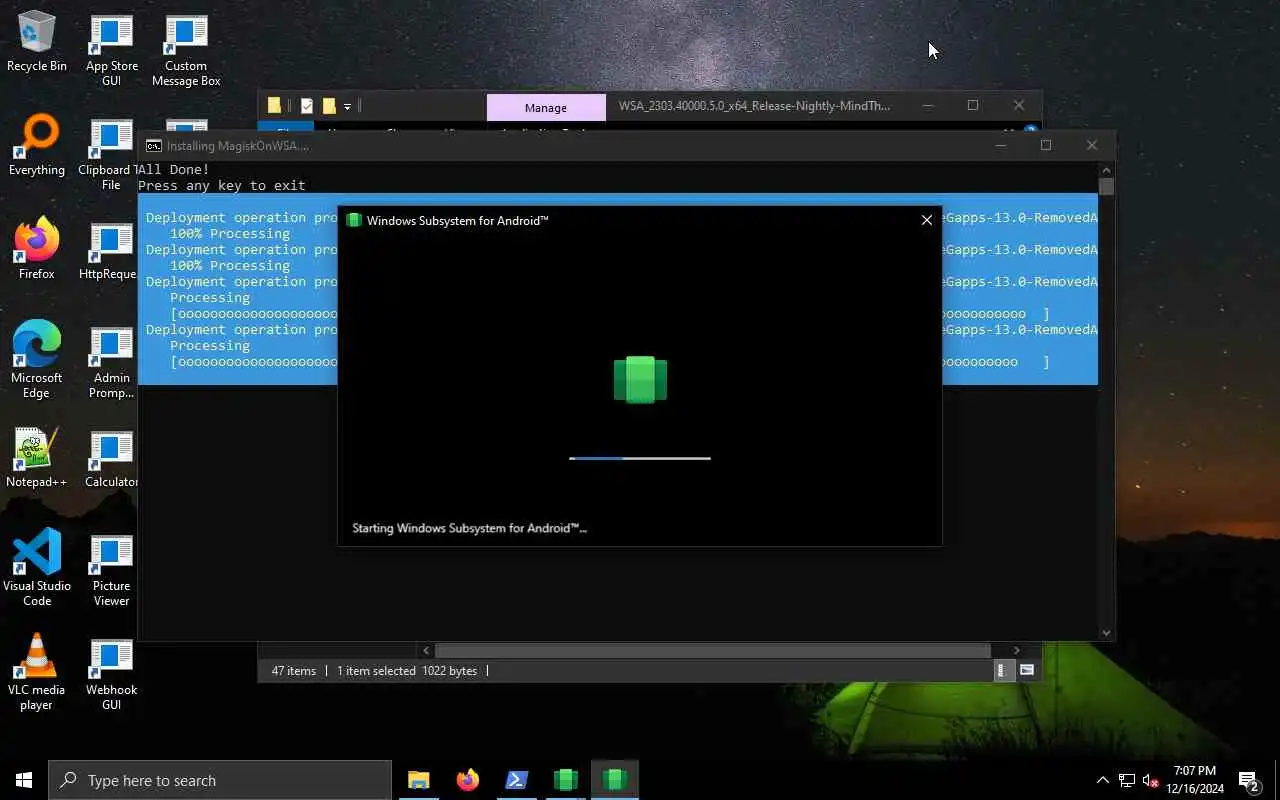Switch Explorer to large icons view

pyautogui.click(x=1027, y=671)
